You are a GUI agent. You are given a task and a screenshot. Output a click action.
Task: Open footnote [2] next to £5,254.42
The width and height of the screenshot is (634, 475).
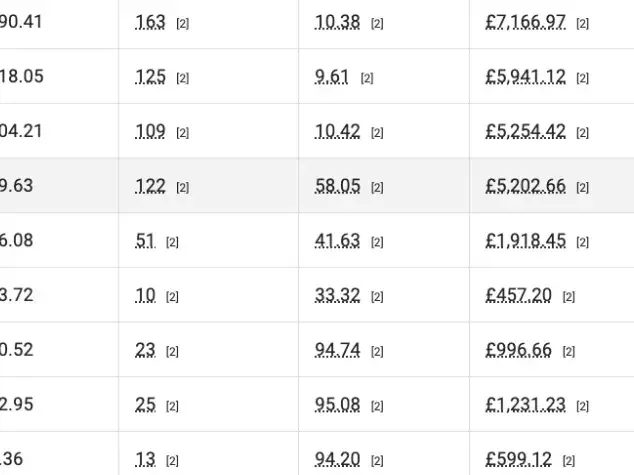click(x=582, y=133)
